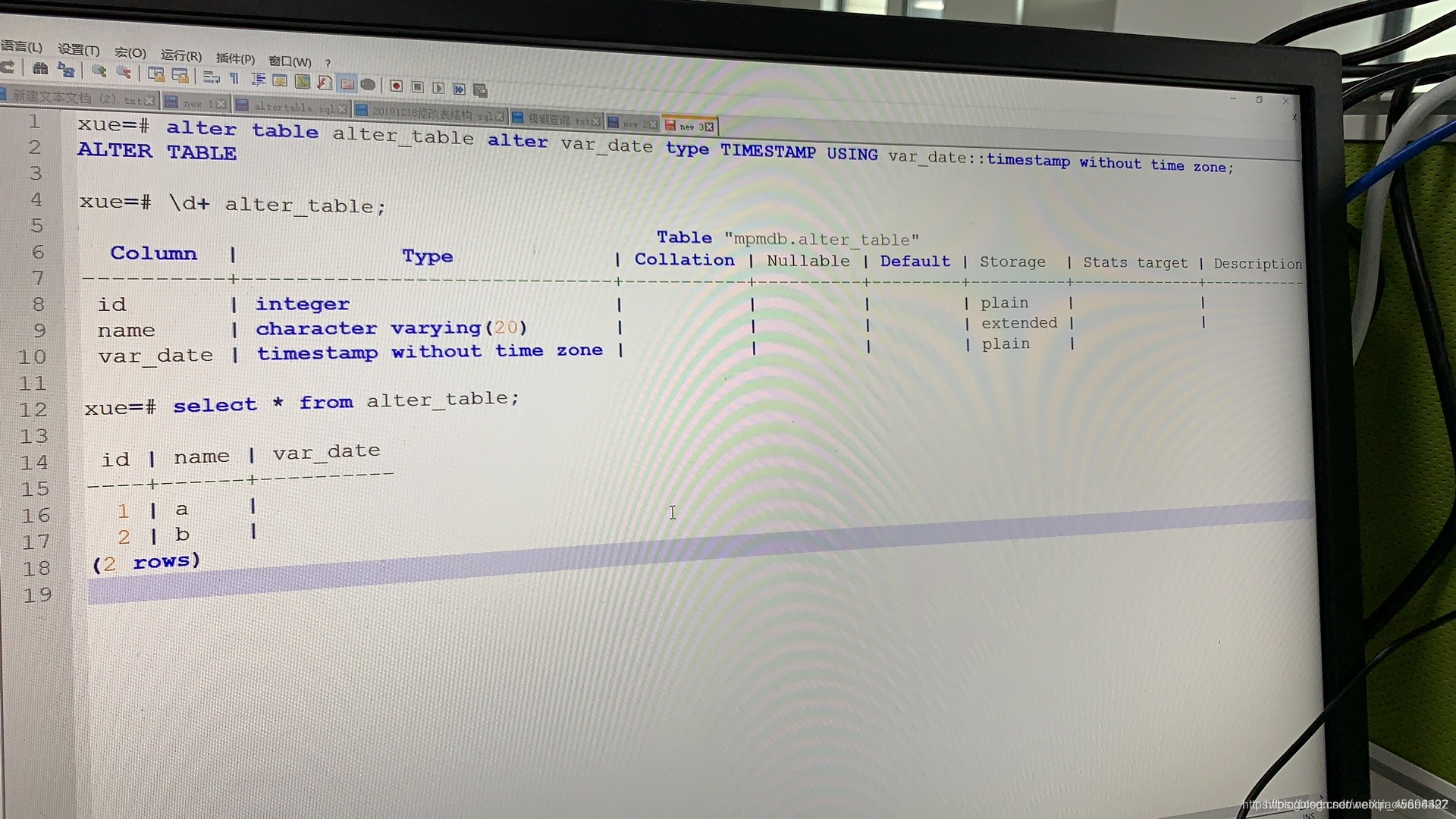Run macro multiple times icon
The height and width of the screenshot is (819, 1456).
pyautogui.click(x=459, y=89)
